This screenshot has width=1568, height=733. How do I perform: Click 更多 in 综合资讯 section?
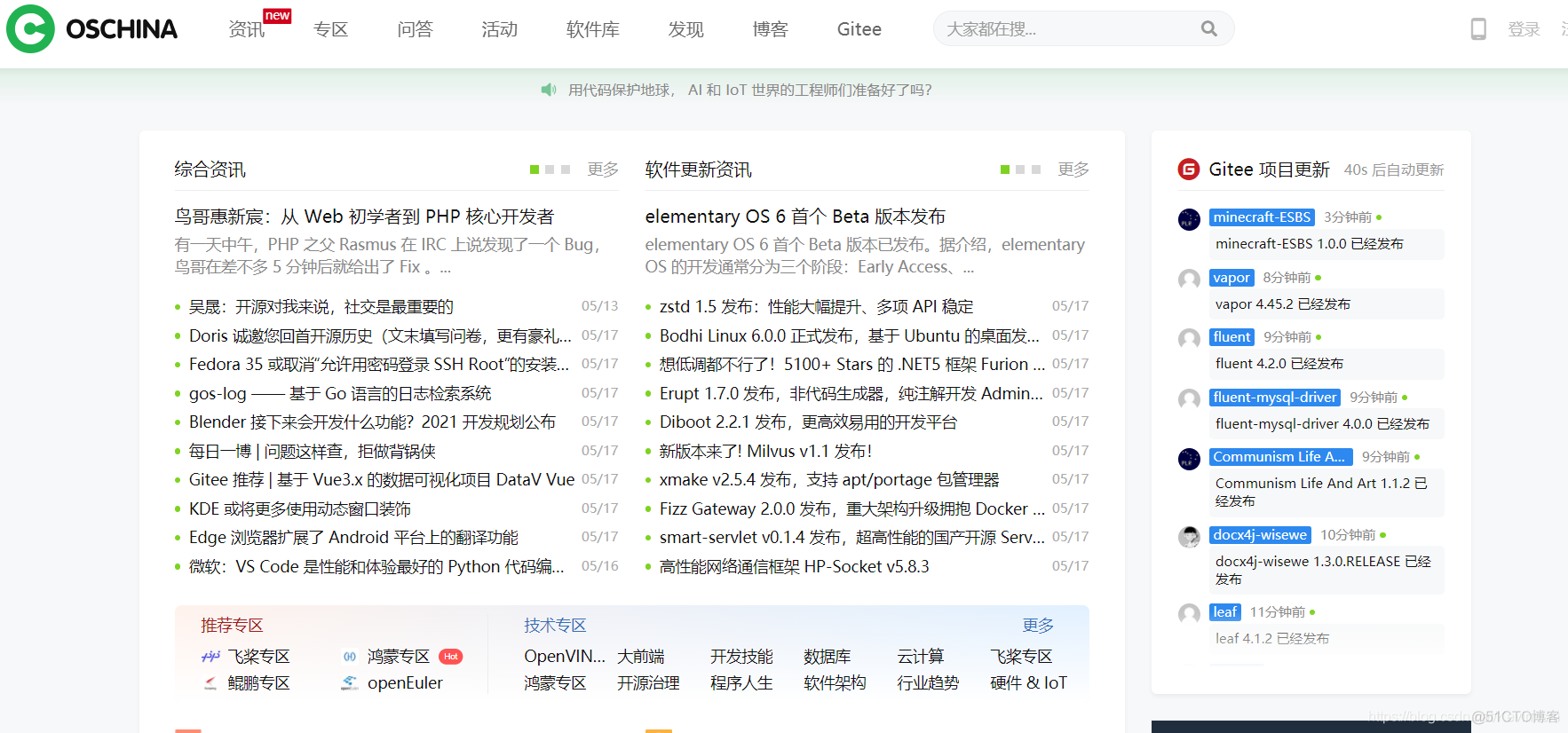pos(603,169)
